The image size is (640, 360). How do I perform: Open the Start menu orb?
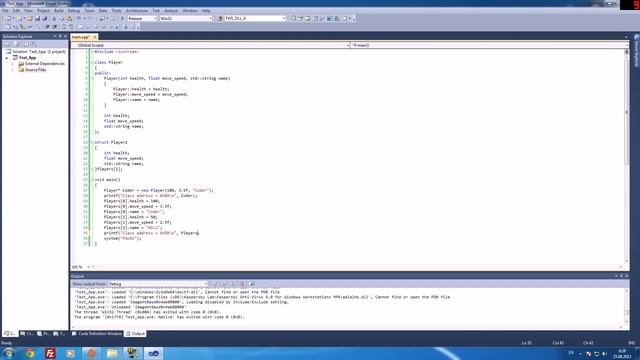9,353
